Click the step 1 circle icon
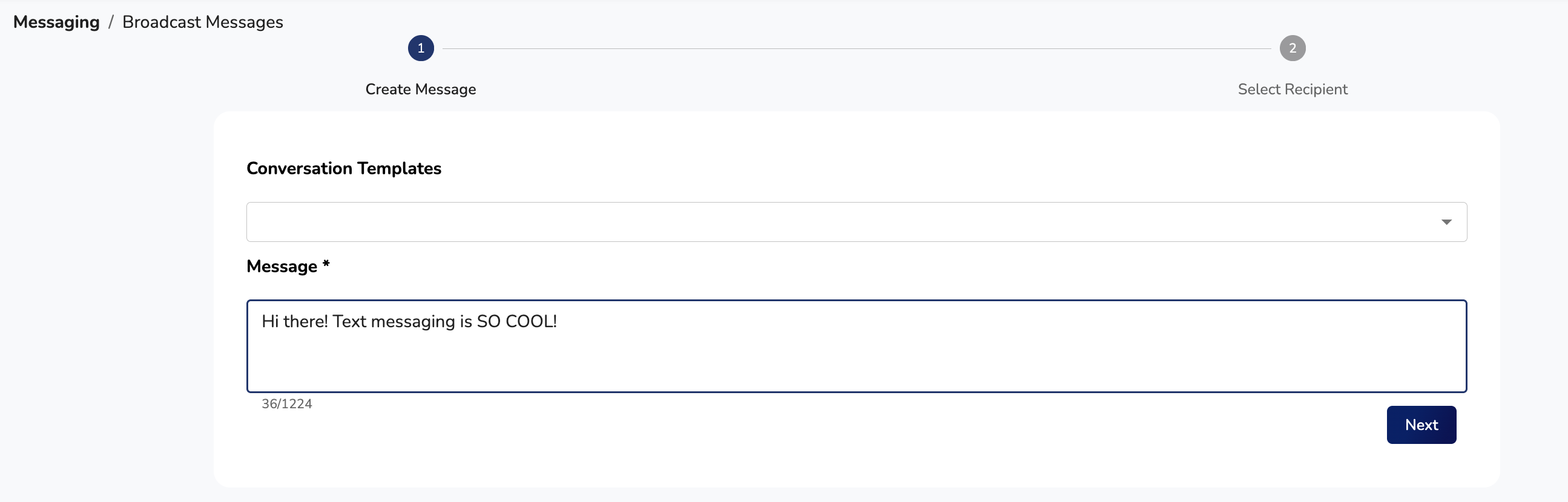1568x502 pixels. click(421, 48)
